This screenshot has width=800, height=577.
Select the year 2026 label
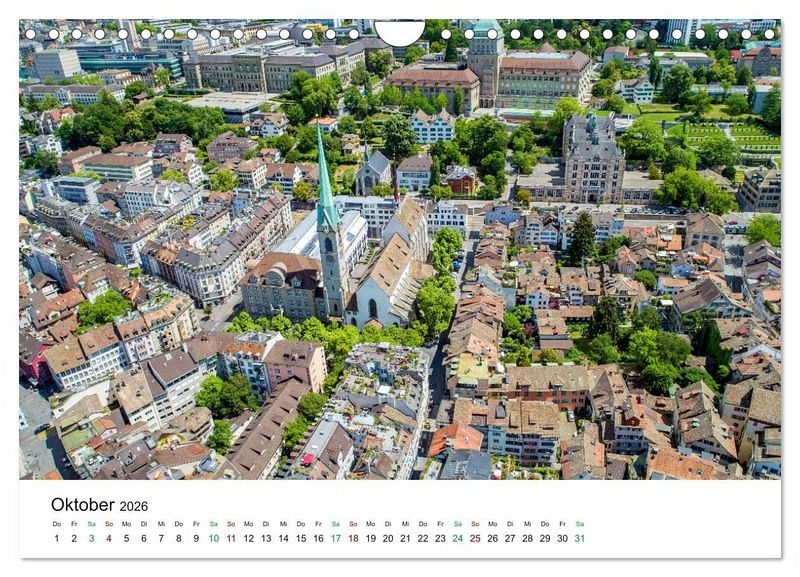point(133,507)
